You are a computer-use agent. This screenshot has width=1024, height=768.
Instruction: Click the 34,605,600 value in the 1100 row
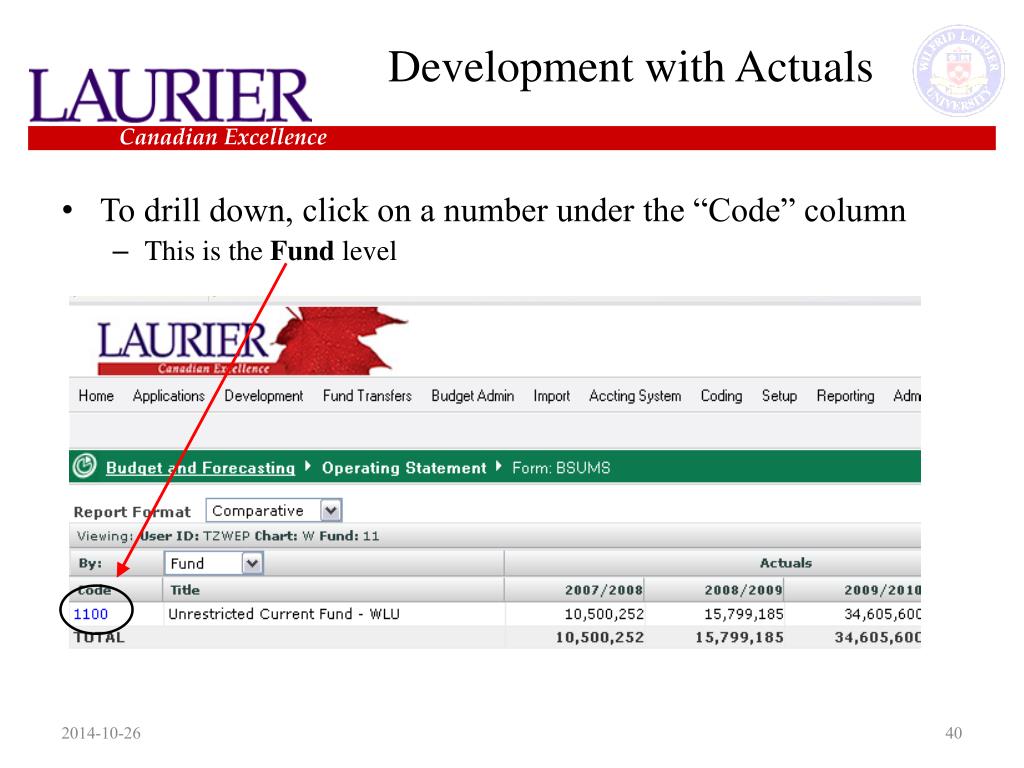coord(882,614)
